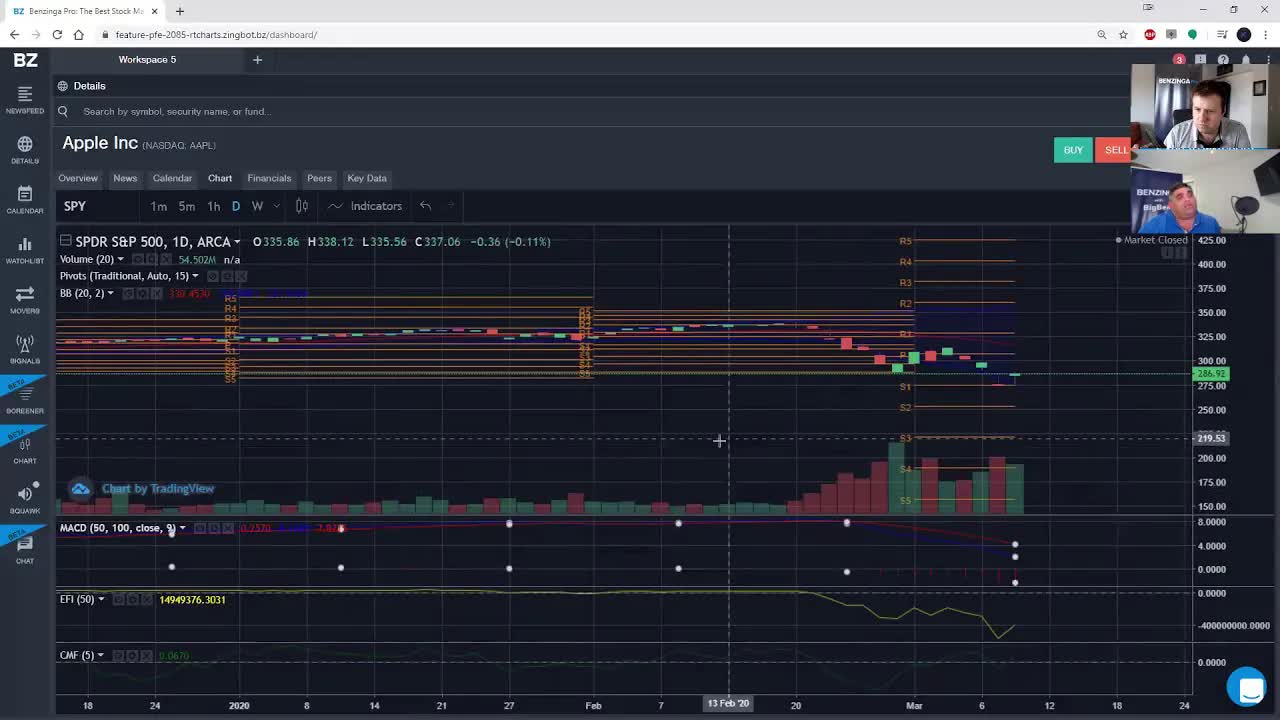The height and width of the screenshot is (720, 1280).
Task: Switch to the Key Data tab
Action: pos(367,178)
